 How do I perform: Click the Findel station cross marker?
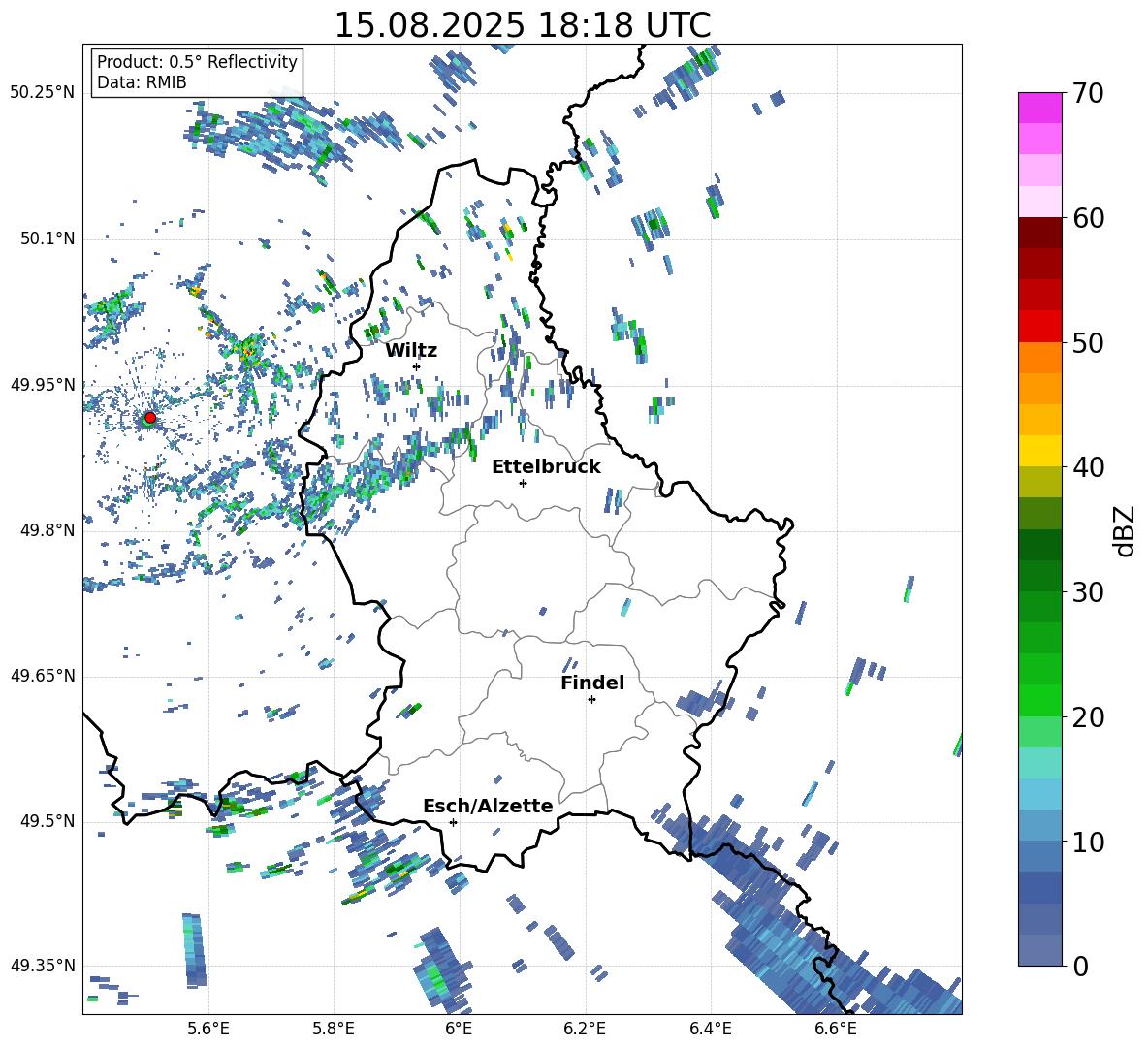[x=591, y=700]
